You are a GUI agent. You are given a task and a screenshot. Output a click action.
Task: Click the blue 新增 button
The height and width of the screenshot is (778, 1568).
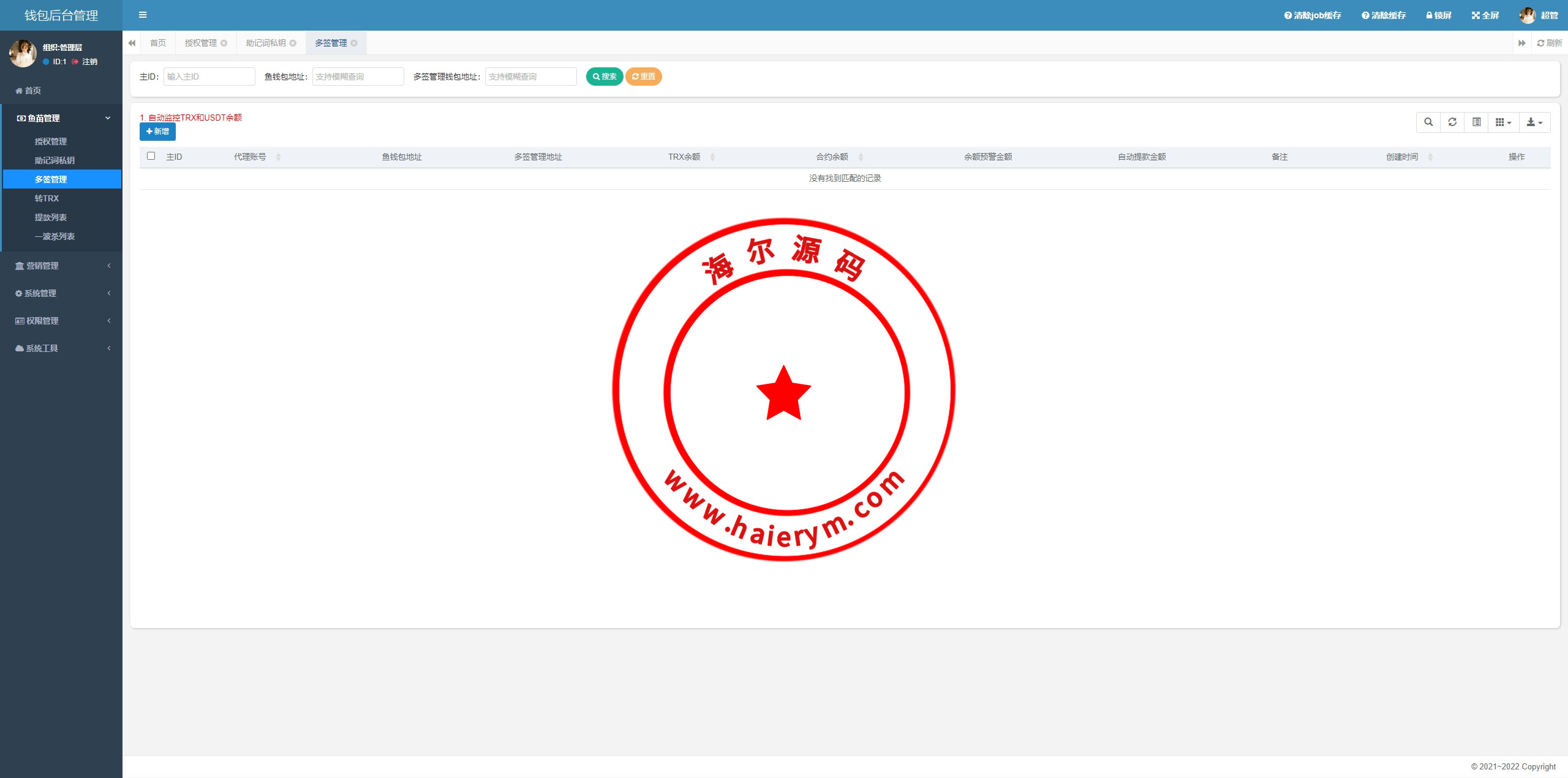pyautogui.click(x=157, y=132)
